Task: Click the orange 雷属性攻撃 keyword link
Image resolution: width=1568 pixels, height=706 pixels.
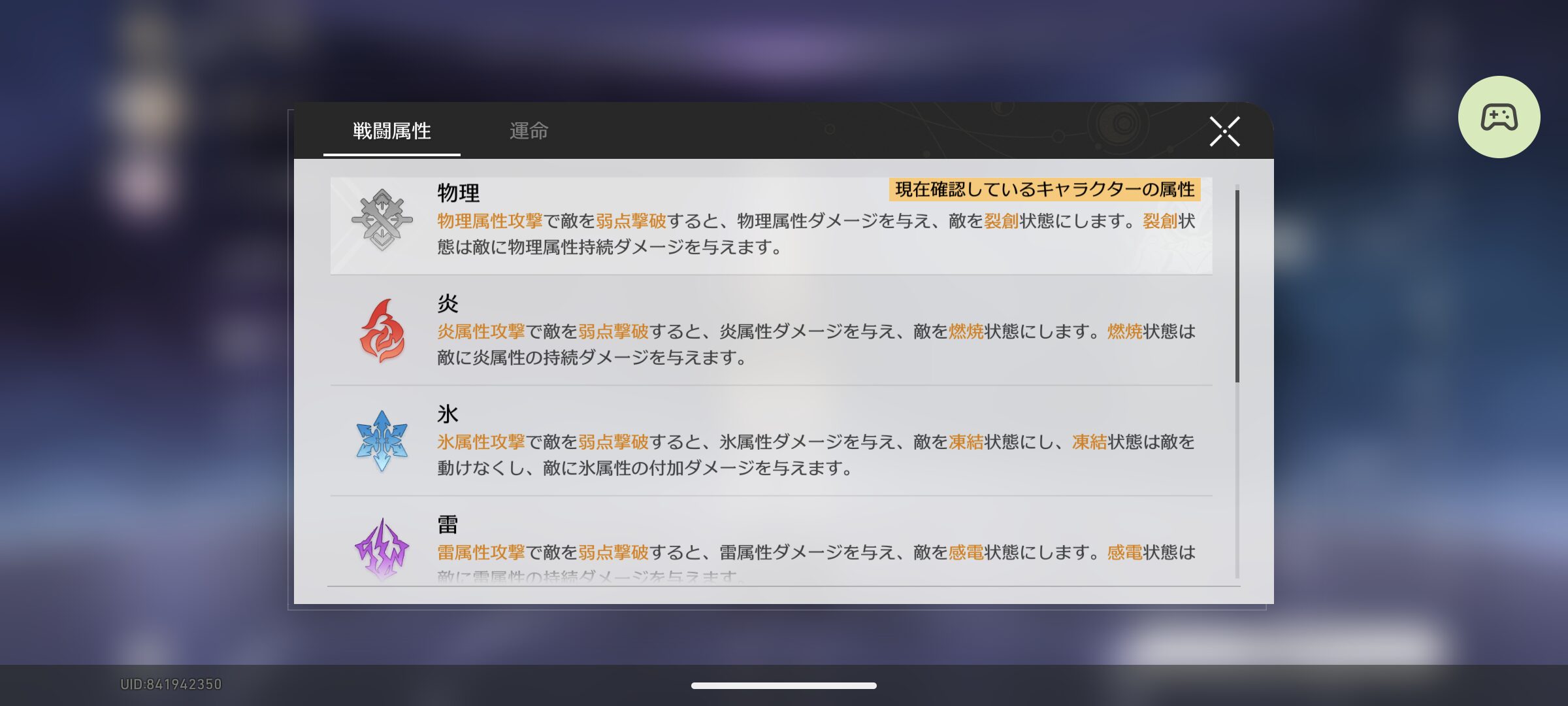Action: point(481,552)
